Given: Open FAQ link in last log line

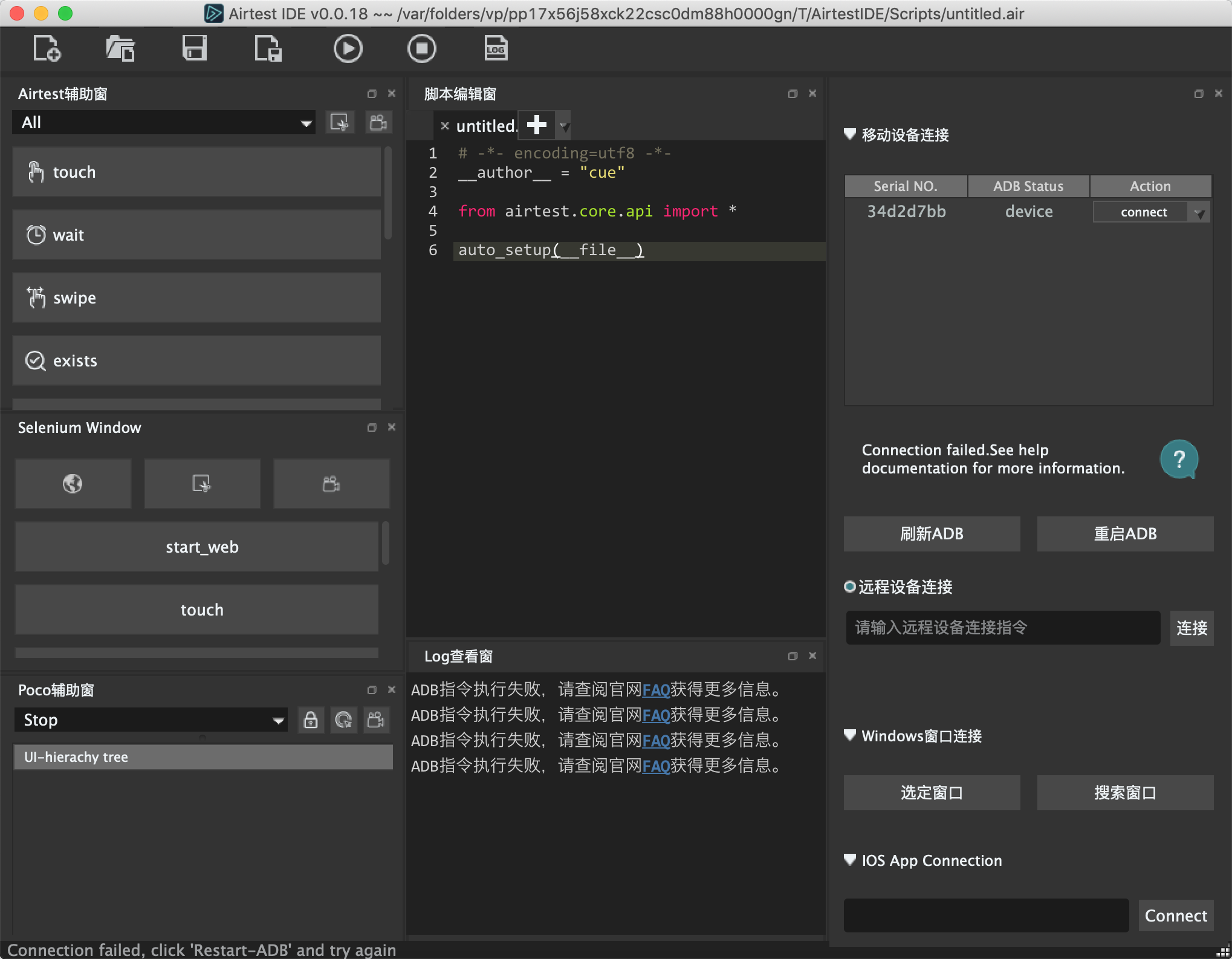Looking at the screenshot, I should click(656, 766).
